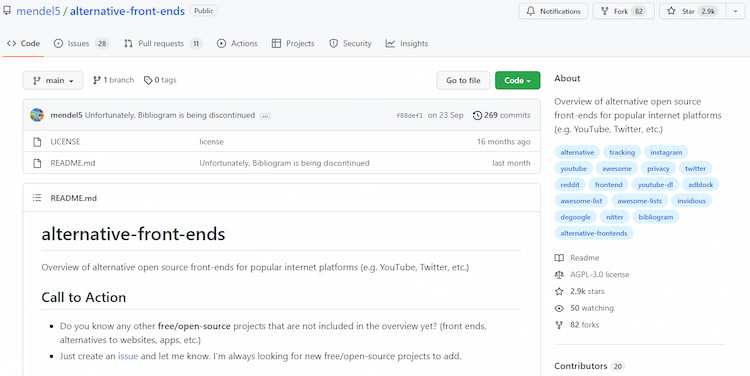Image resolution: width=750 pixels, height=376 pixels.
Task: Open the Issues tab
Action: tap(81, 44)
